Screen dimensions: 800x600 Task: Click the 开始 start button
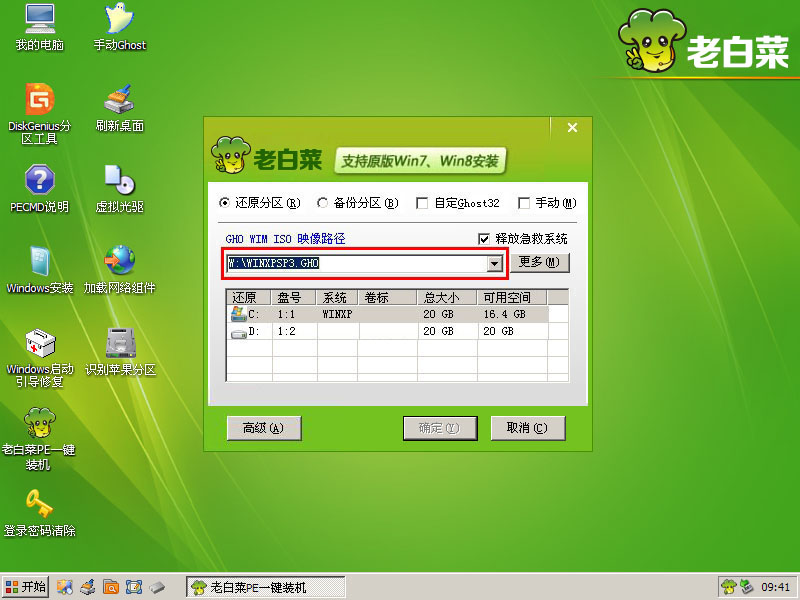click(25, 587)
